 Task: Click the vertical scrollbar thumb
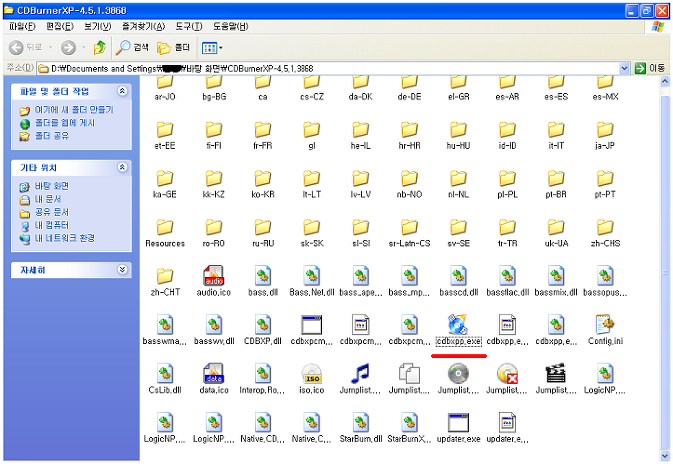[664, 271]
